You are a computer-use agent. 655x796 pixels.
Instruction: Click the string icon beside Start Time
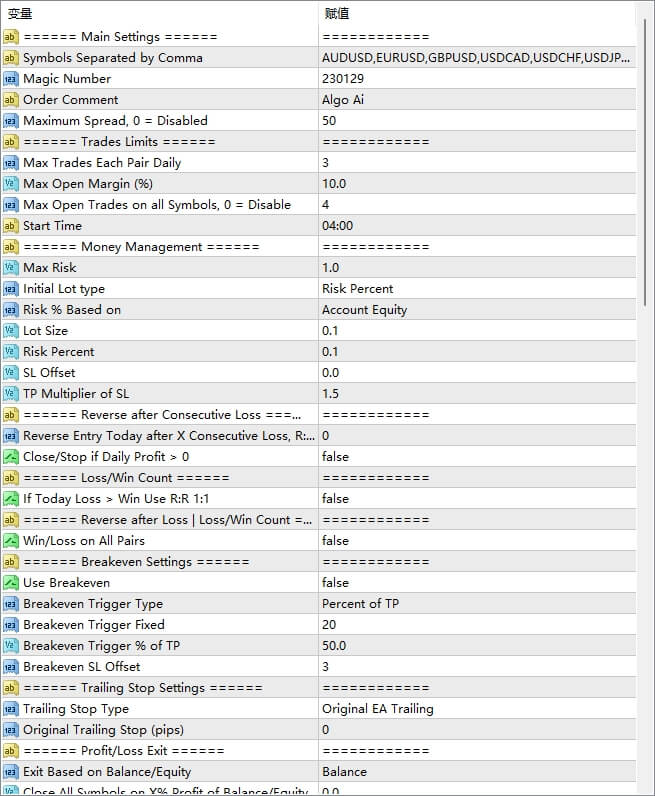pos(10,226)
